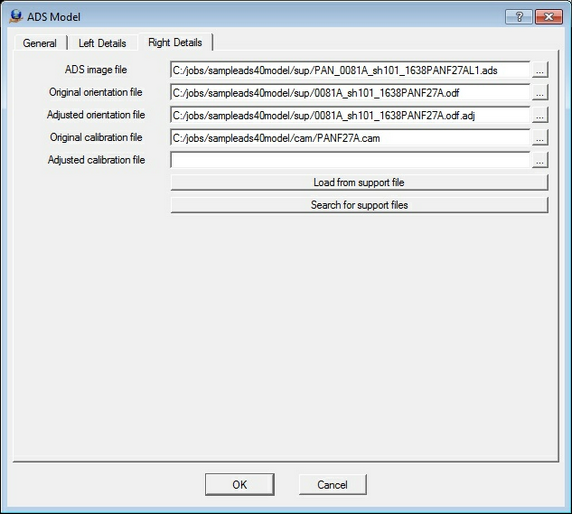
Task: Open the help question mark button
Action: 519,17
